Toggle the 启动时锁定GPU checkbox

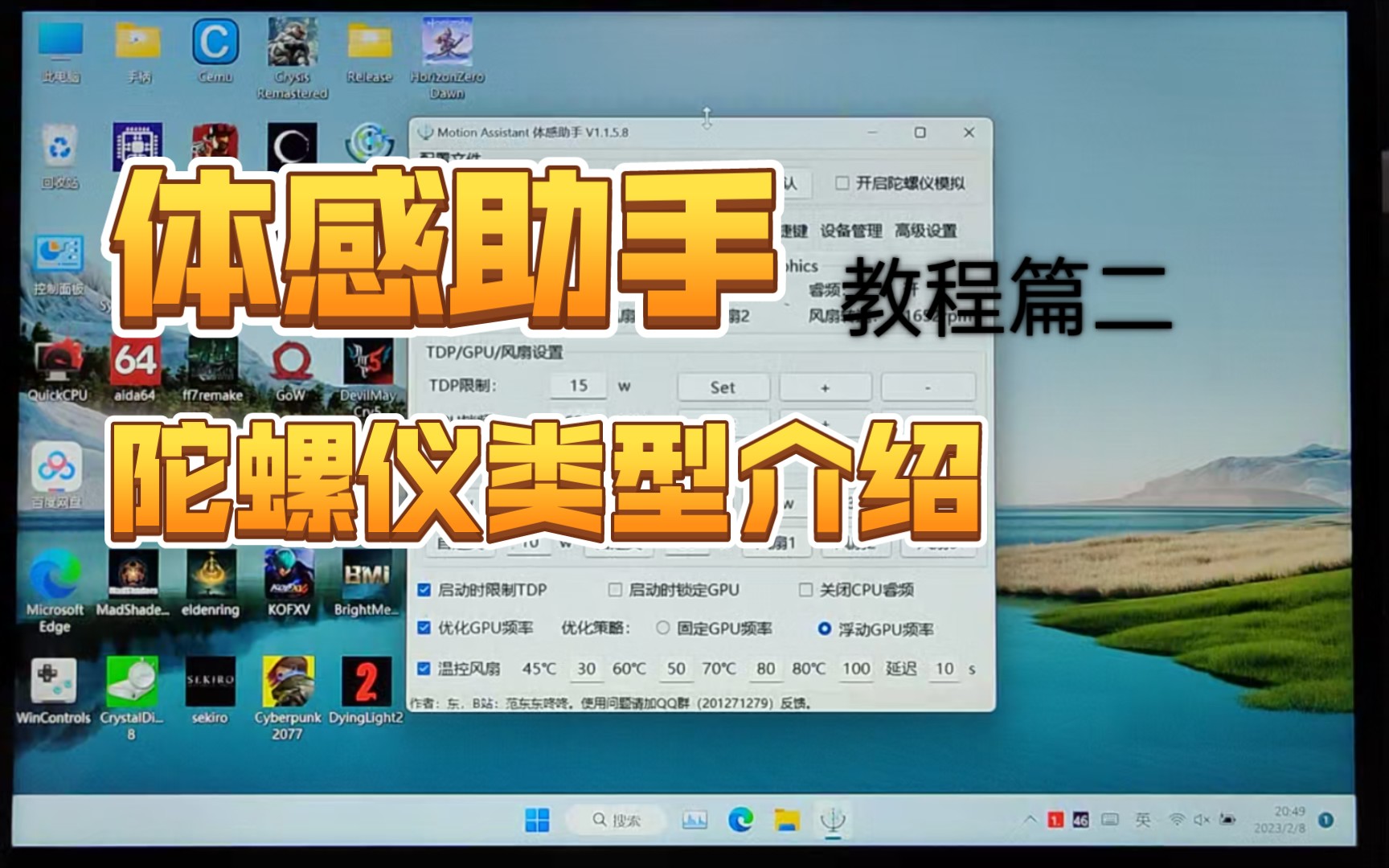615,590
